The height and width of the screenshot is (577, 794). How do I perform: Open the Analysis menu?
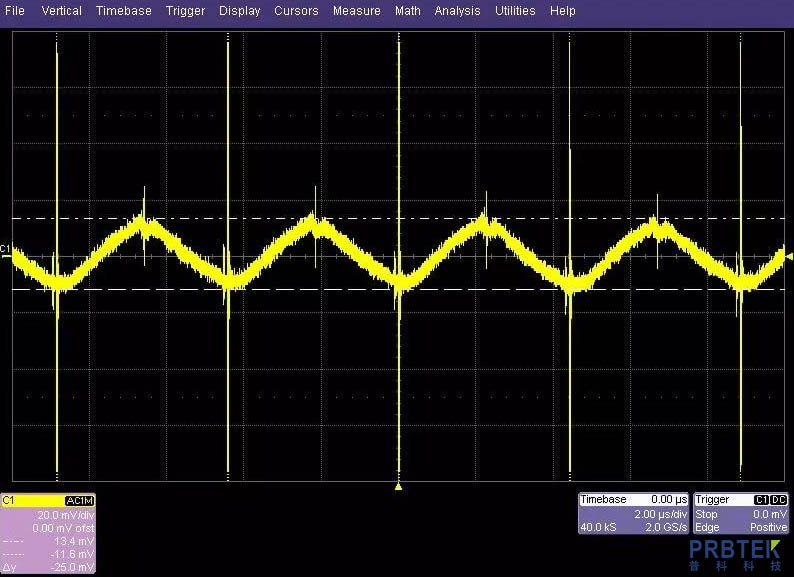(457, 11)
